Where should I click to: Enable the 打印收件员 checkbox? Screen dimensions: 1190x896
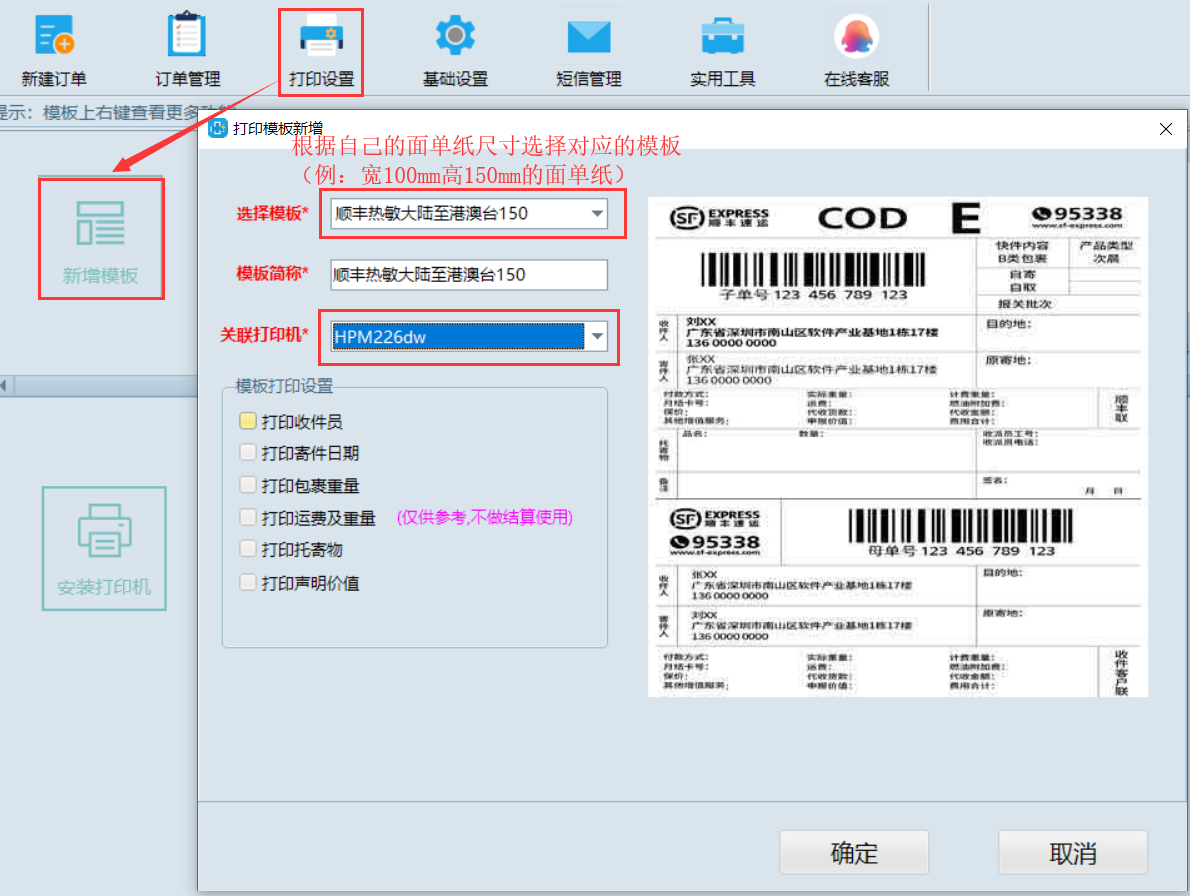[x=247, y=420]
